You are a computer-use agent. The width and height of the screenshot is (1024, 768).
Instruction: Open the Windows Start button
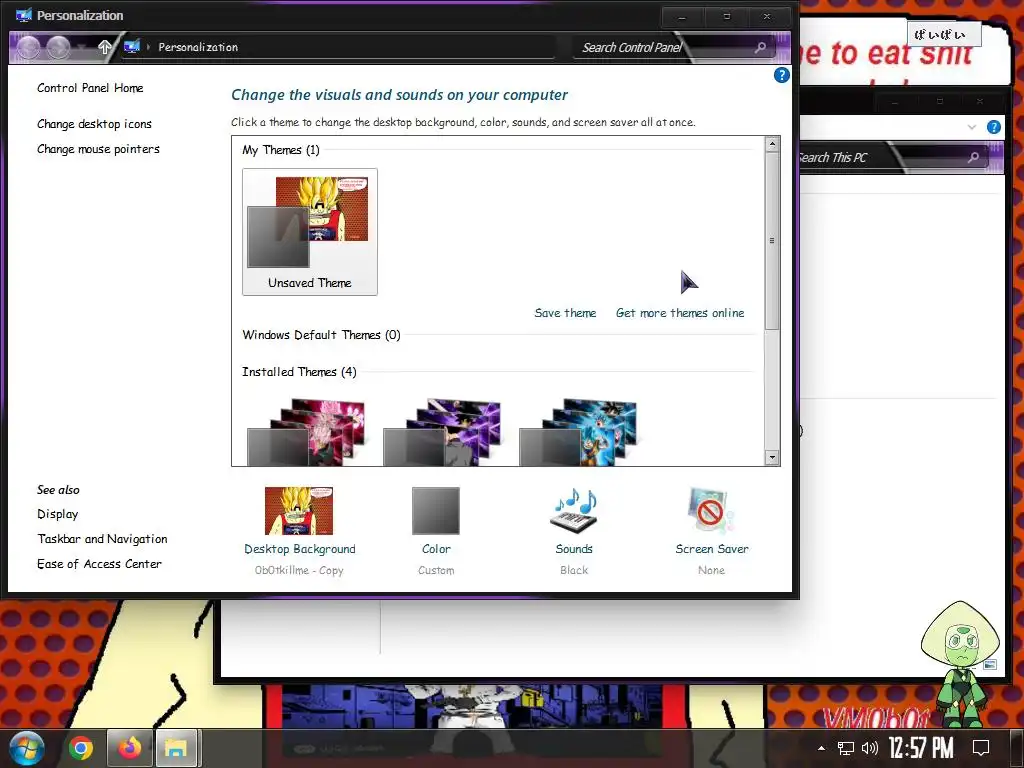pos(27,748)
